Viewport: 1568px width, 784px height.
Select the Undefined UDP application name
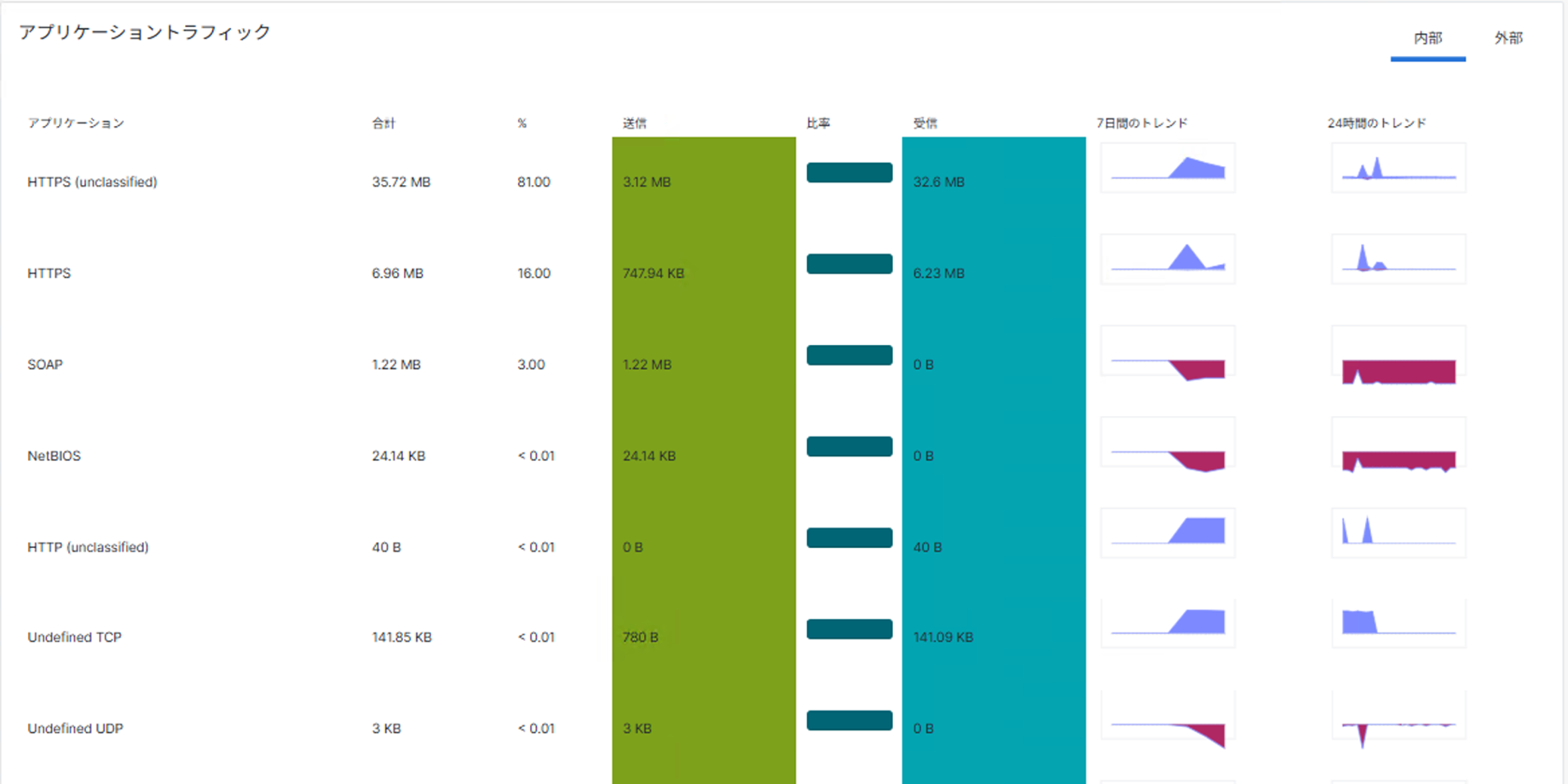tap(75, 729)
